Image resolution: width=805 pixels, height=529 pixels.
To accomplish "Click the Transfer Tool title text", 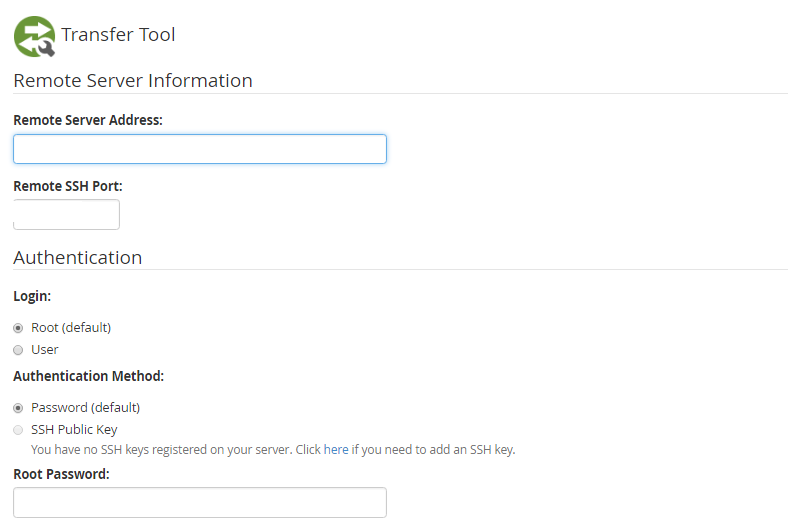I will pos(118,35).
